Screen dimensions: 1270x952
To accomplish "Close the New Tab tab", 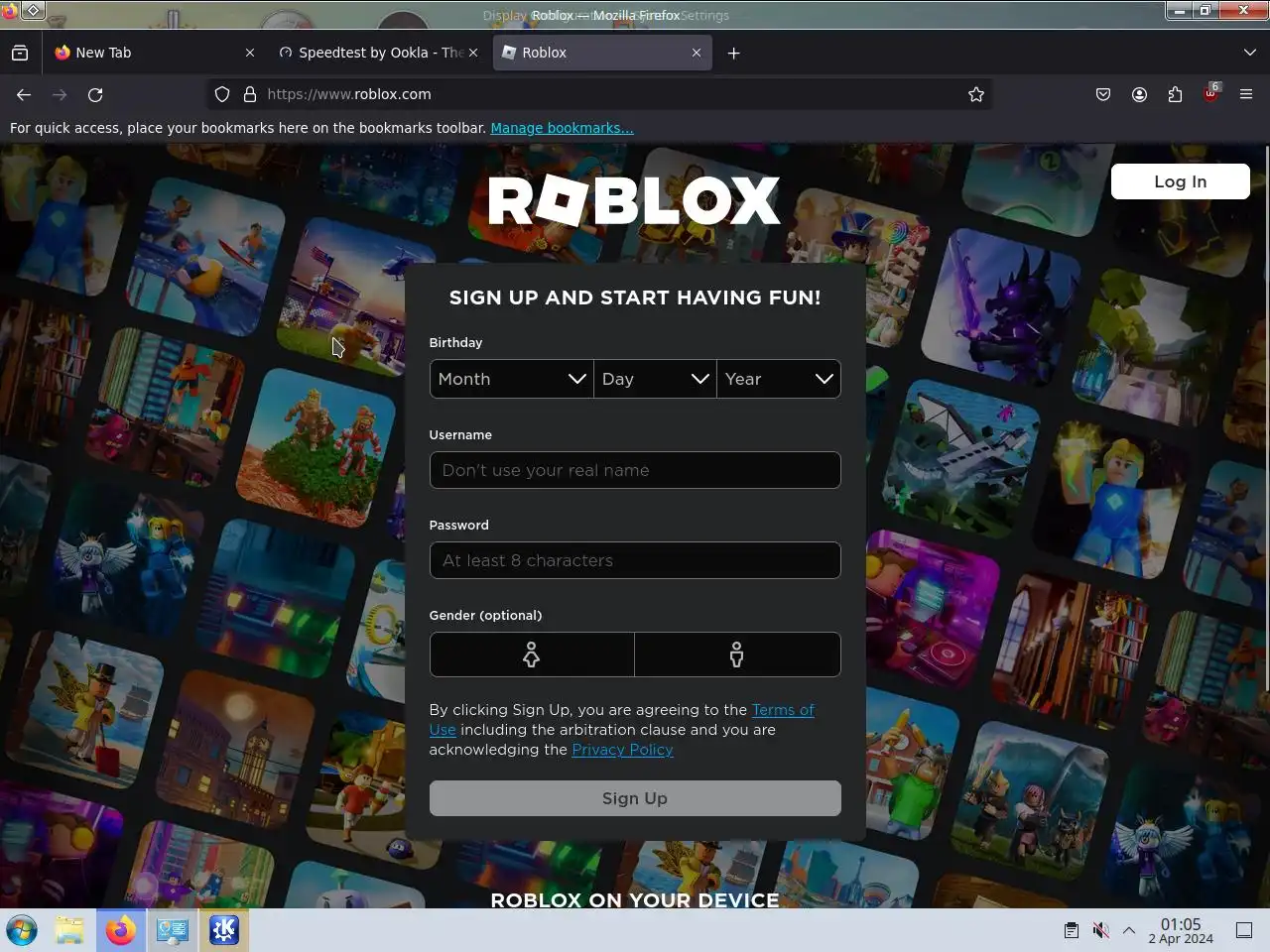I will (x=250, y=53).
